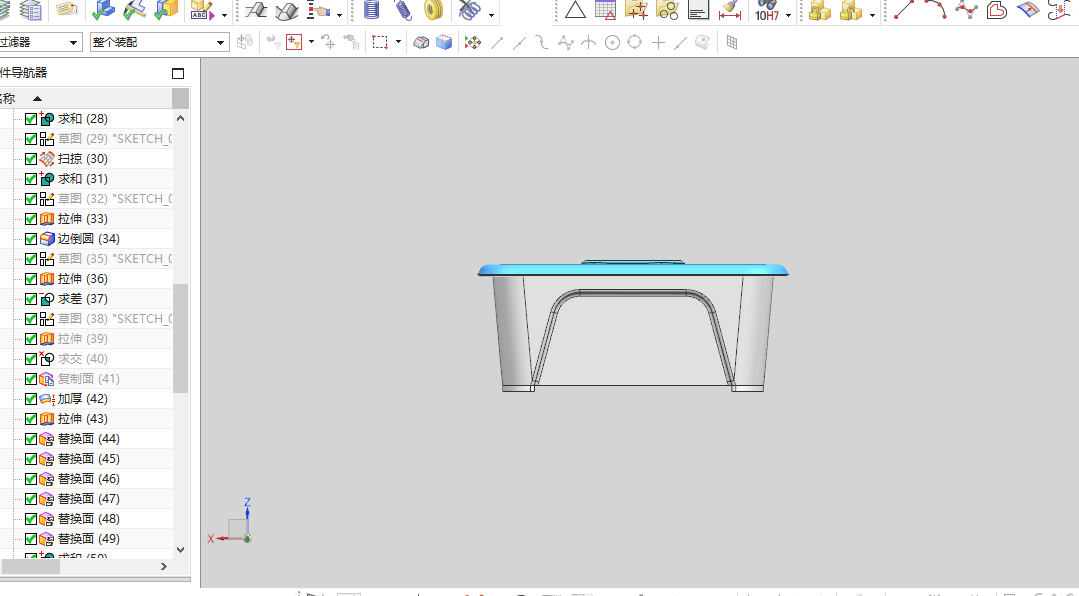Select the 替换面 (47) tree item

(x=89, y=498)
